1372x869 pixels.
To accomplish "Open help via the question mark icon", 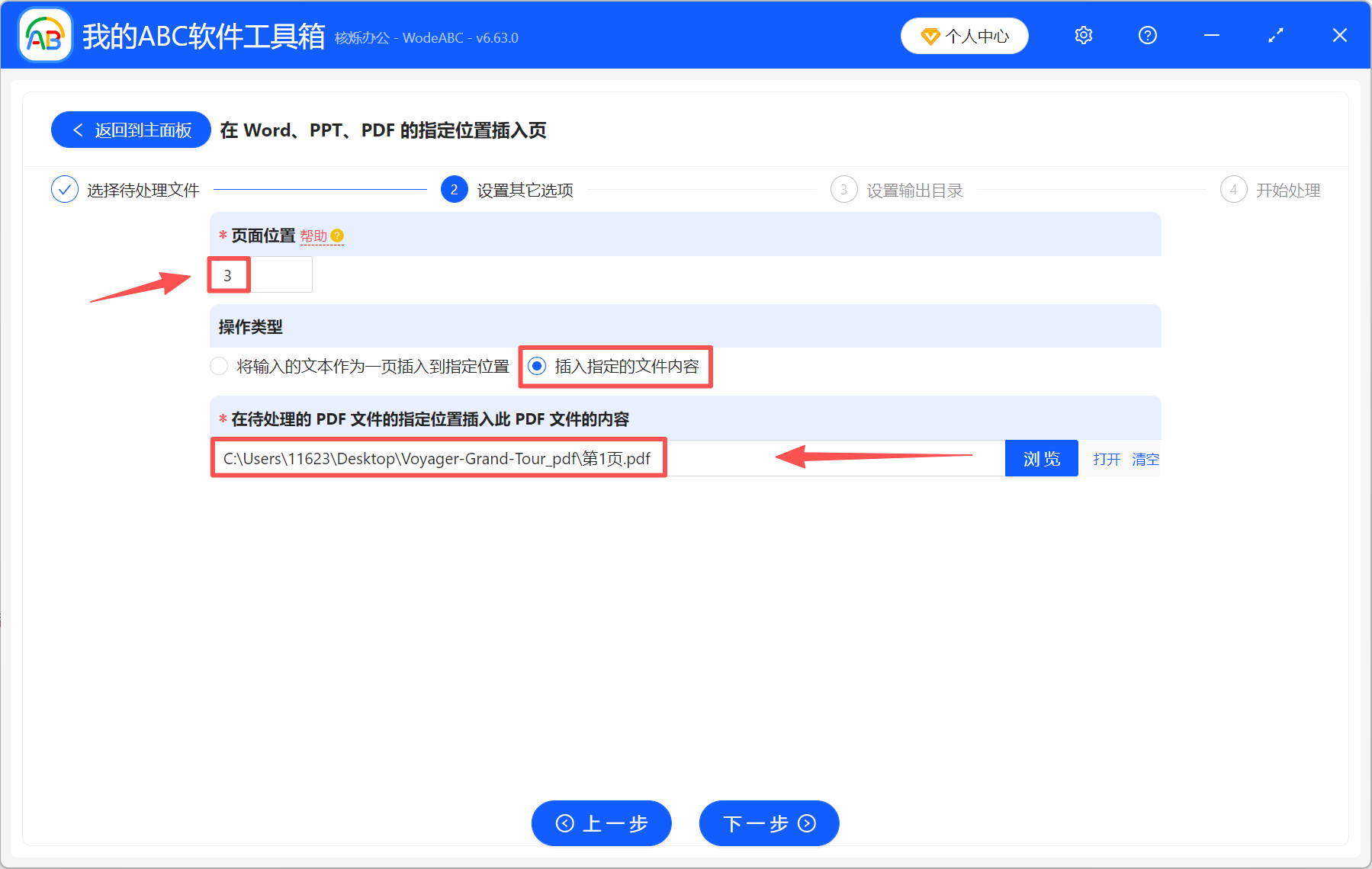I will pos(1147,35).
